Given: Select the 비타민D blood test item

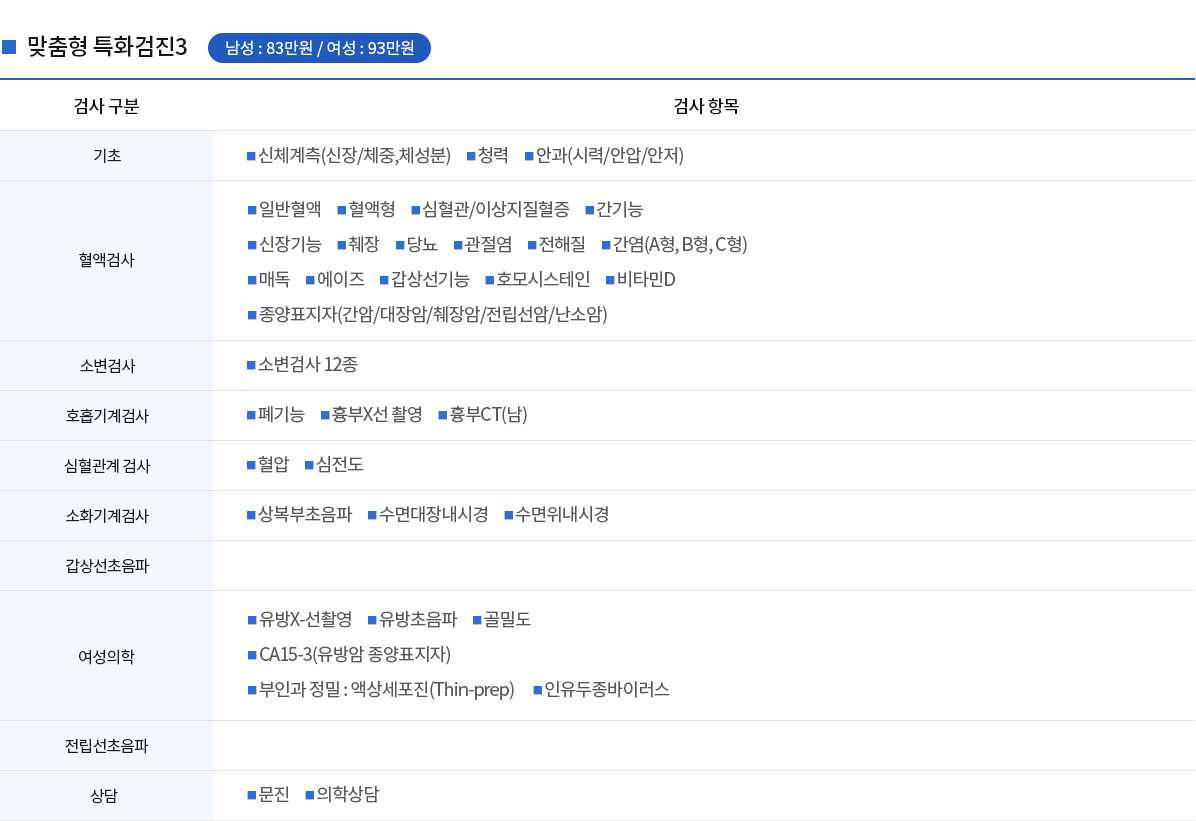Looking at the screenshot, I should pyautogui.click(x=646, y=279).
